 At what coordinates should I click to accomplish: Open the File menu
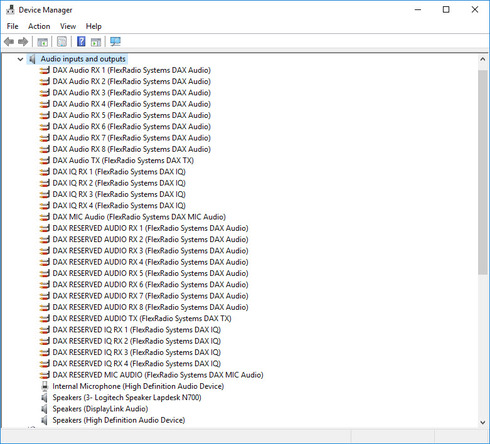click(13, 26)
